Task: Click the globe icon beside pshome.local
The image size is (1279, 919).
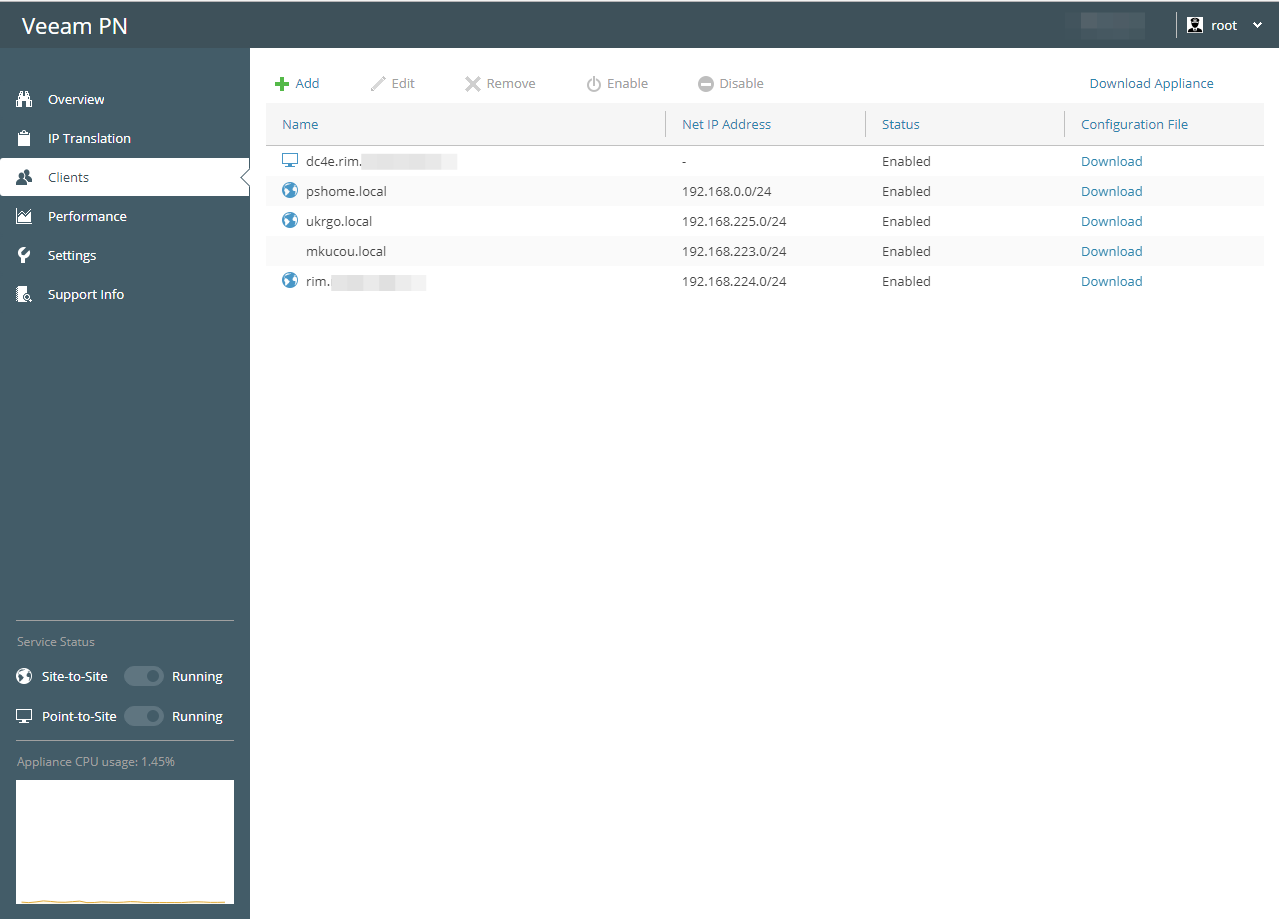Action: (290, 191)
